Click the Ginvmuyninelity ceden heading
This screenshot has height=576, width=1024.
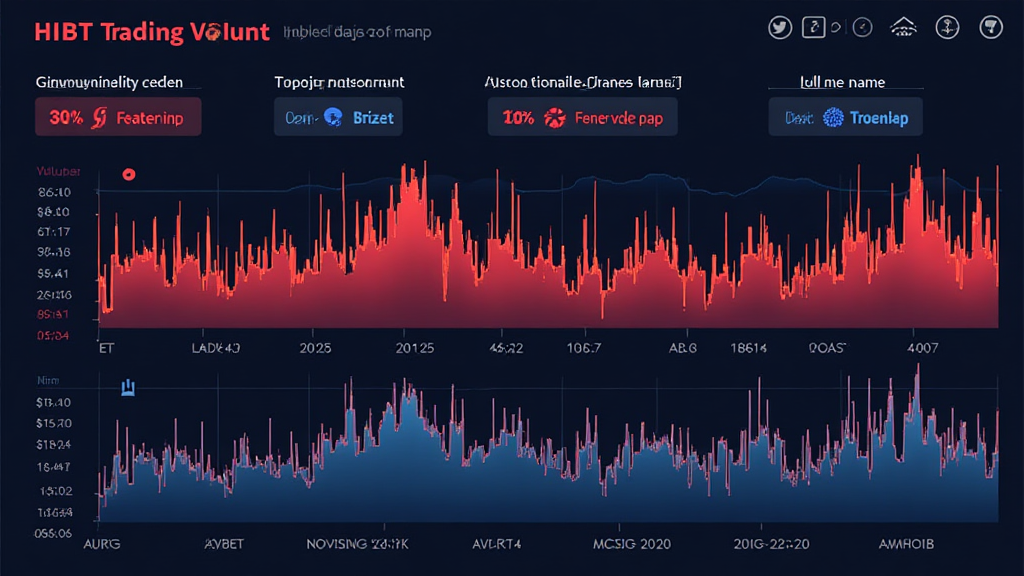110,82
